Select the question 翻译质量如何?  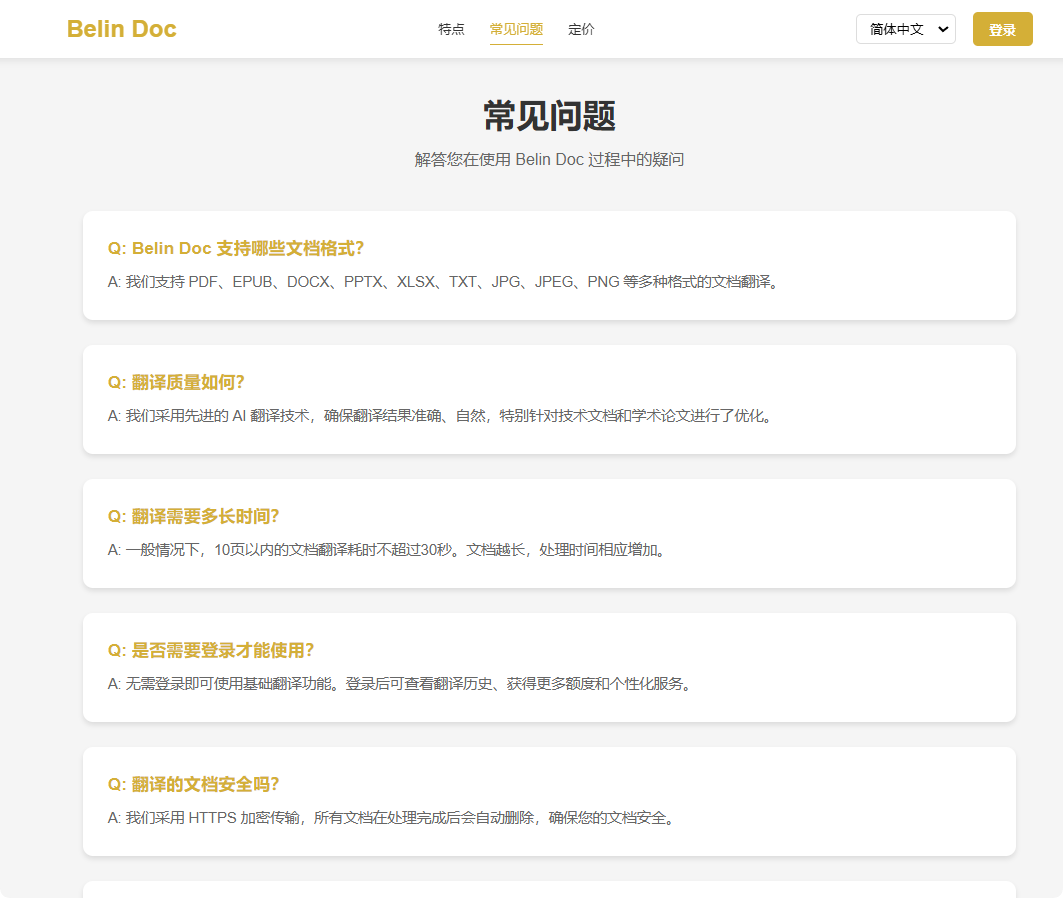pyautogui.click(x=176, y=382)
